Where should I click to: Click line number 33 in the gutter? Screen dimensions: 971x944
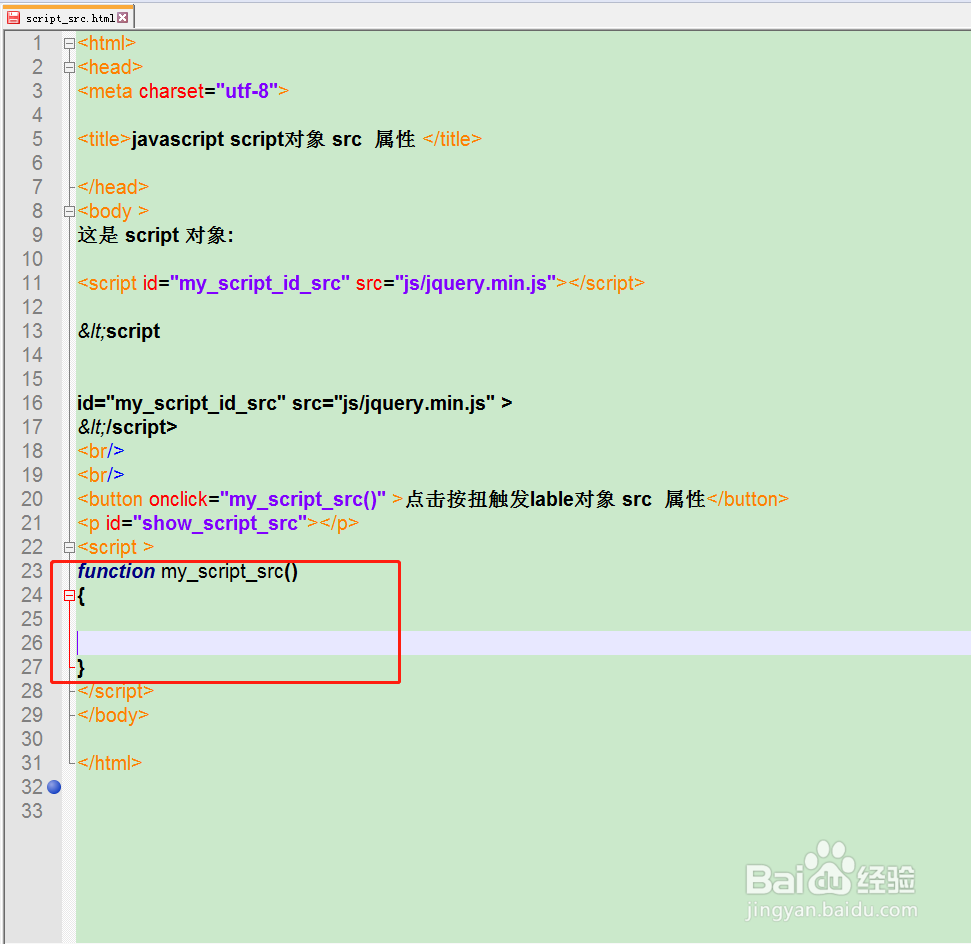point(32,811)
